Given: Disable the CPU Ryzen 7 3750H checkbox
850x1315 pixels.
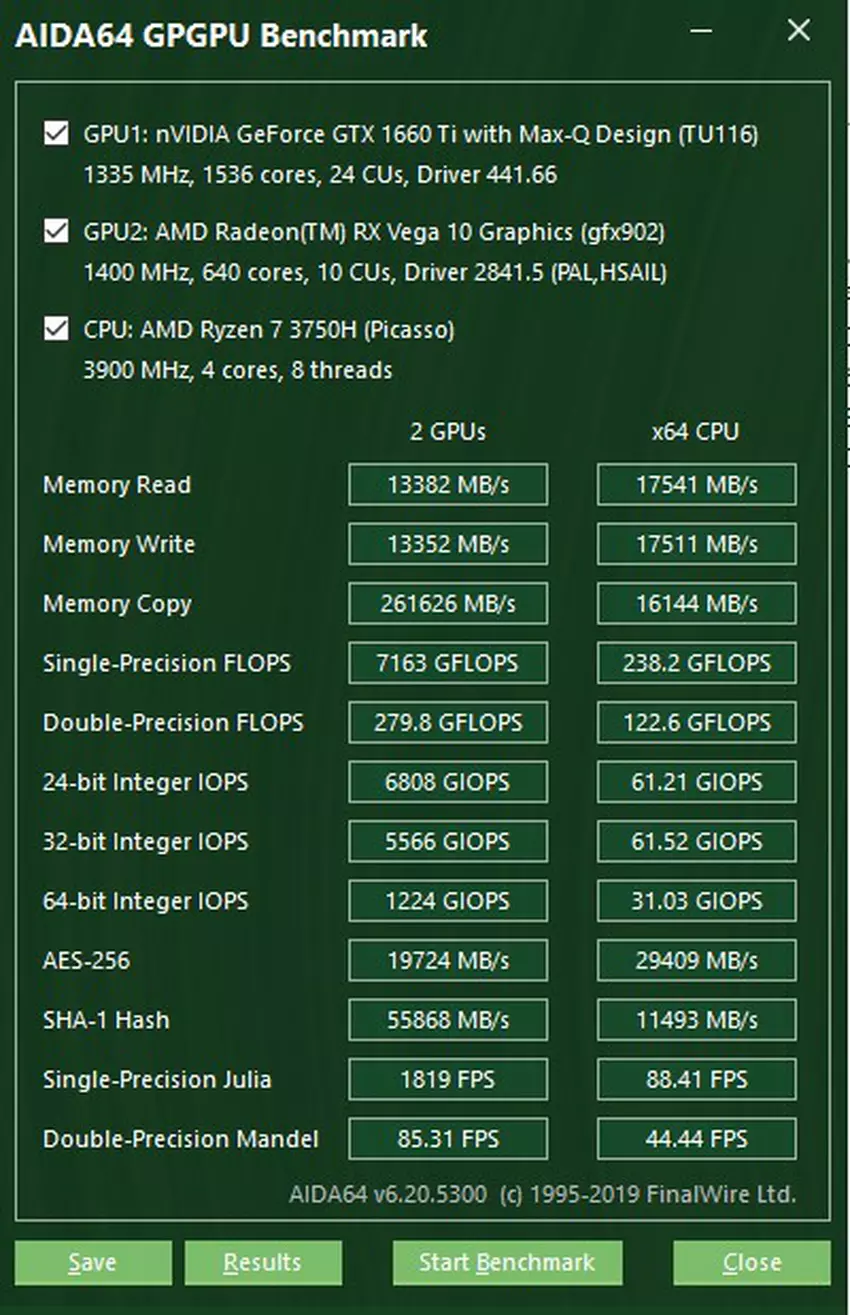Looking at the screenshot, I should pos(56,329).
